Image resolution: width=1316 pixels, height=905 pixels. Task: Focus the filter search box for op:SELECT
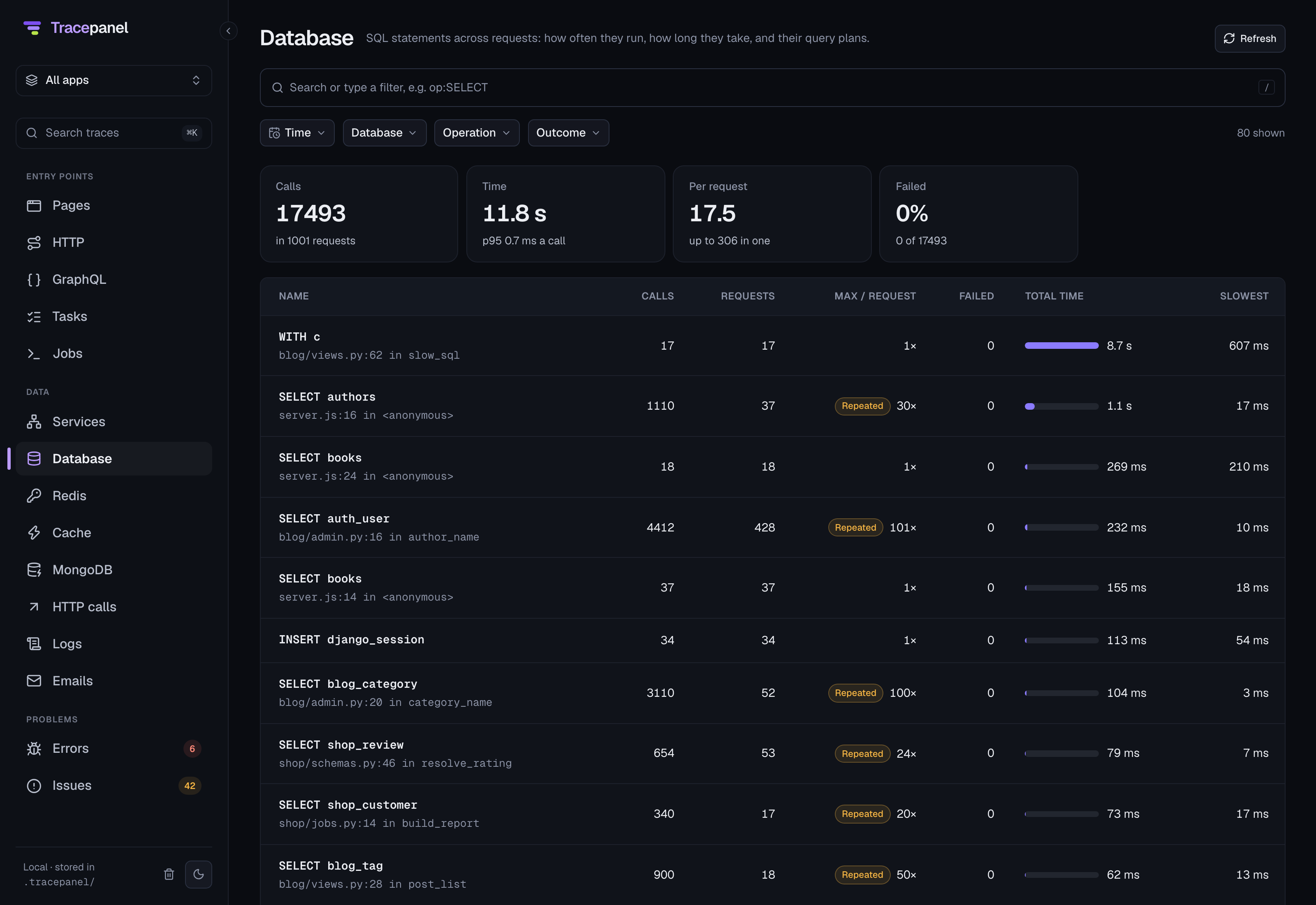coord(772,88)
